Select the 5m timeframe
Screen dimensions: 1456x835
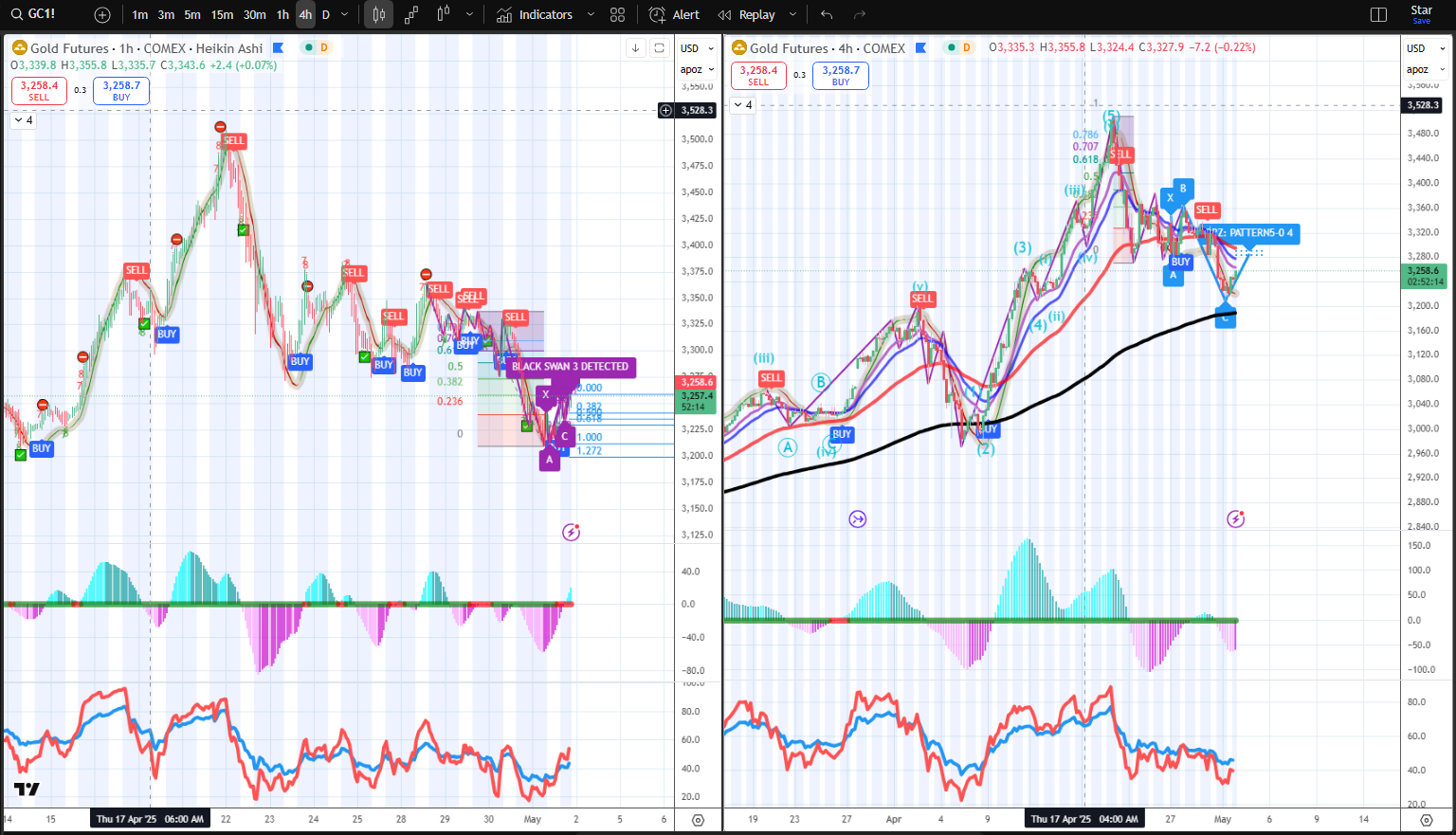point(192,15)
